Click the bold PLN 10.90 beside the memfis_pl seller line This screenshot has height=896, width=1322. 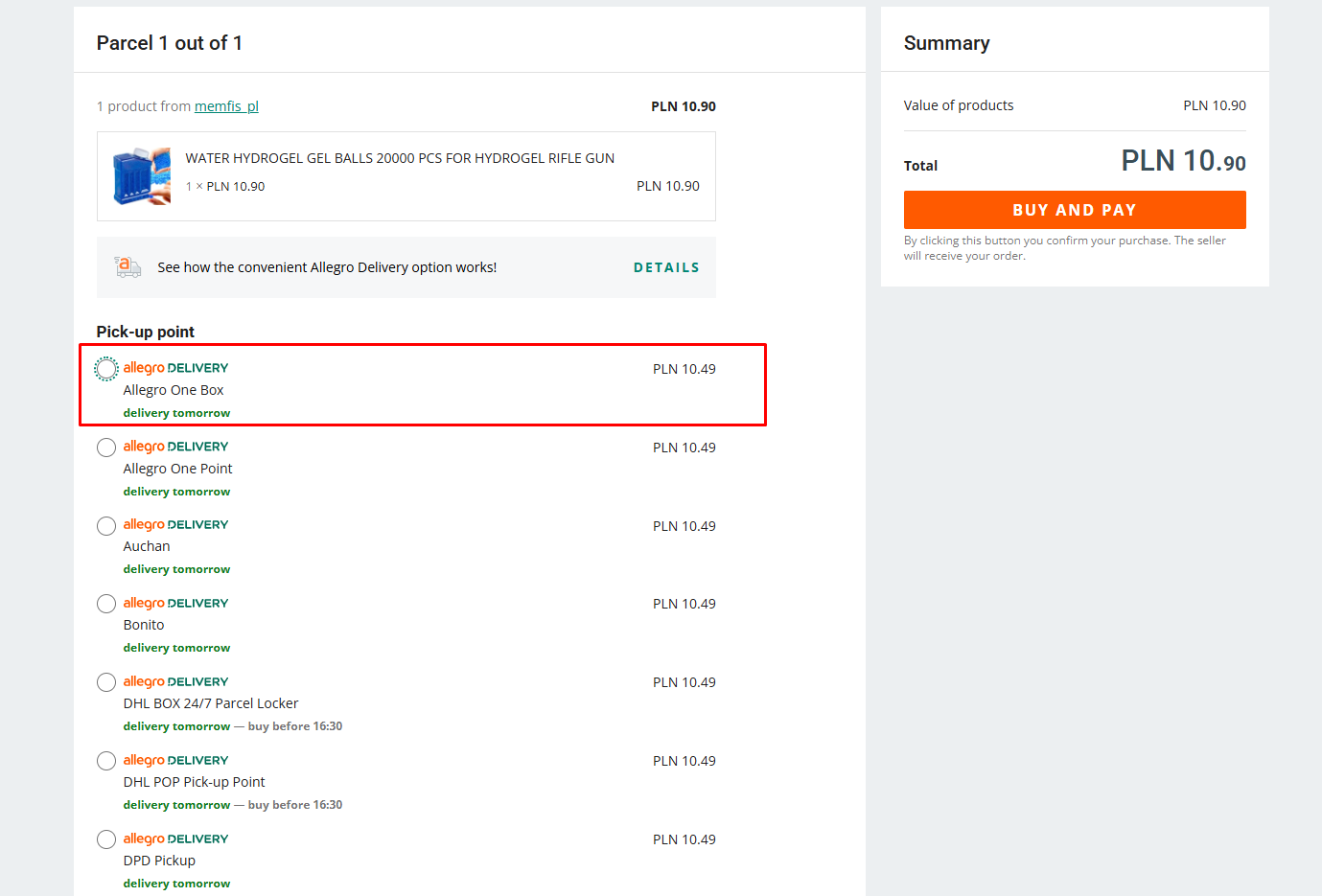pyautogui.click(x=684, y=106)
